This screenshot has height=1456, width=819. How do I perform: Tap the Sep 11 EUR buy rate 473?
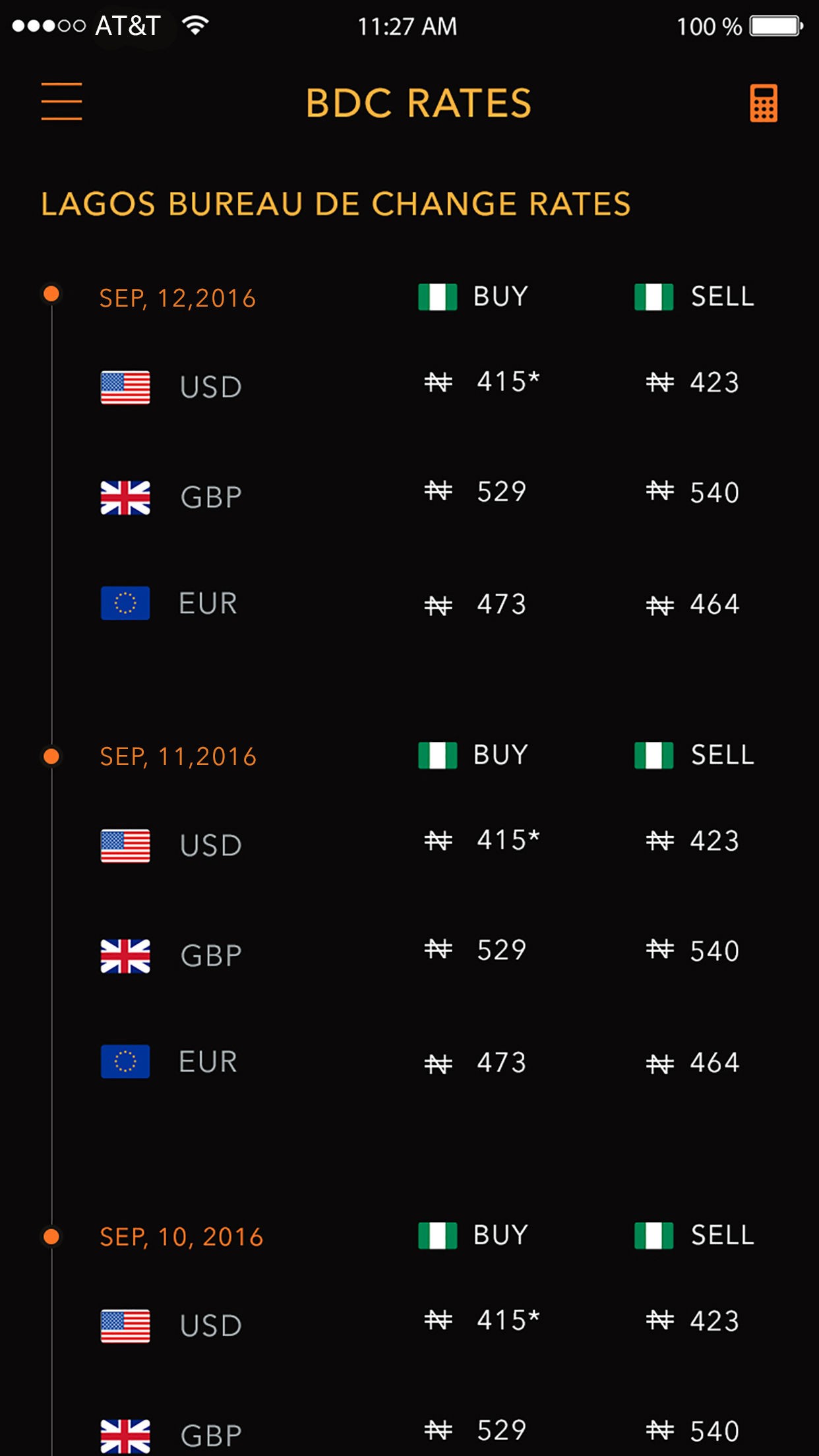click(501, 1062)
